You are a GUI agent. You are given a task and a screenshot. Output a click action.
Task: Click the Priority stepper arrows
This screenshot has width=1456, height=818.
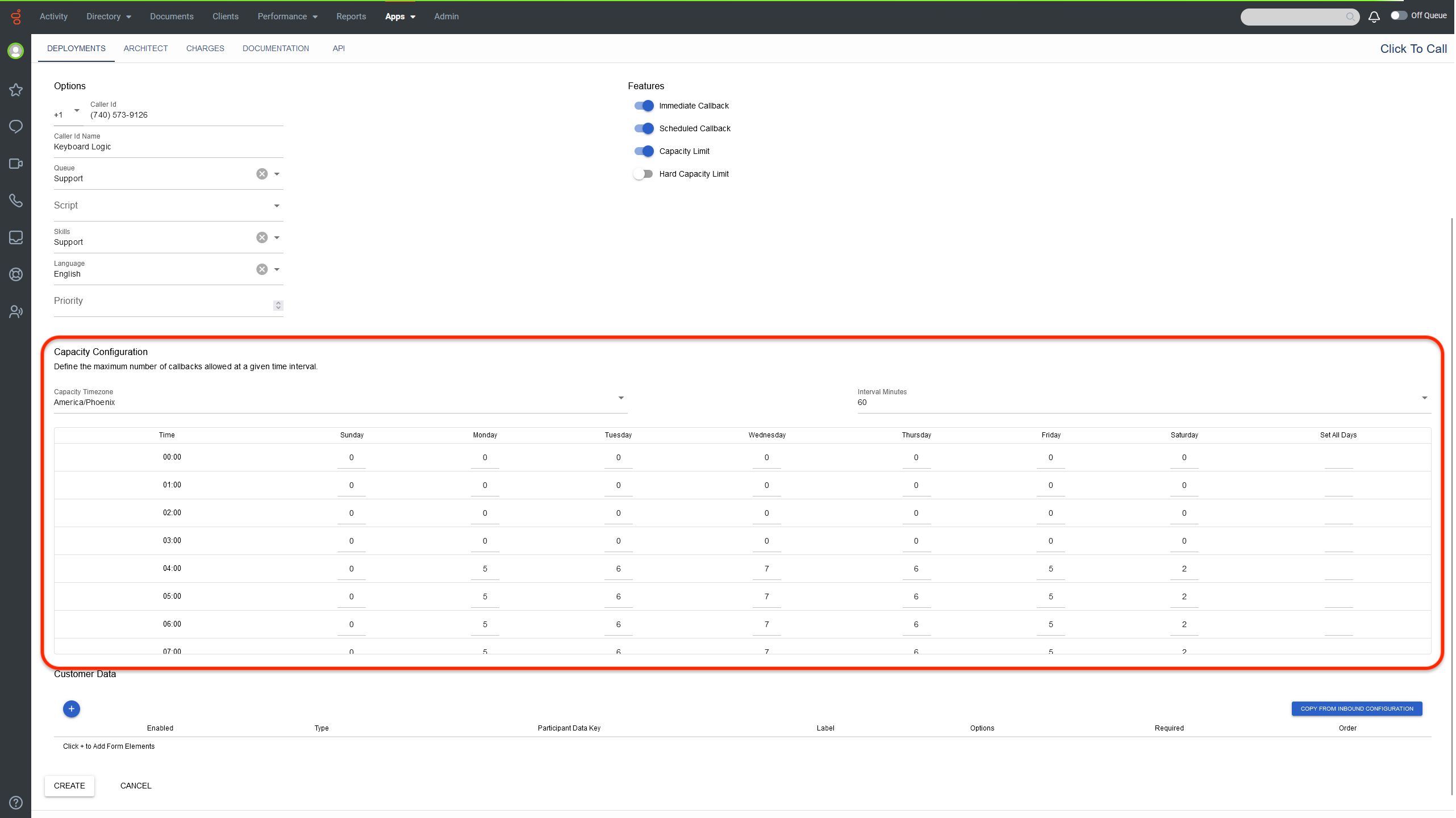point(278,306)
